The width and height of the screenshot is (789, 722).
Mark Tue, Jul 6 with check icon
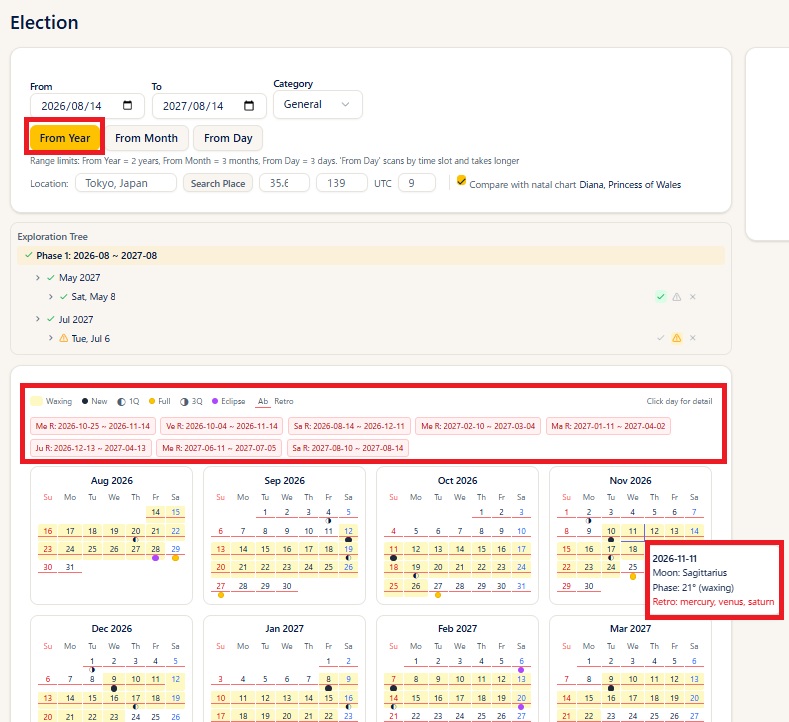click(x=661, y=338)
